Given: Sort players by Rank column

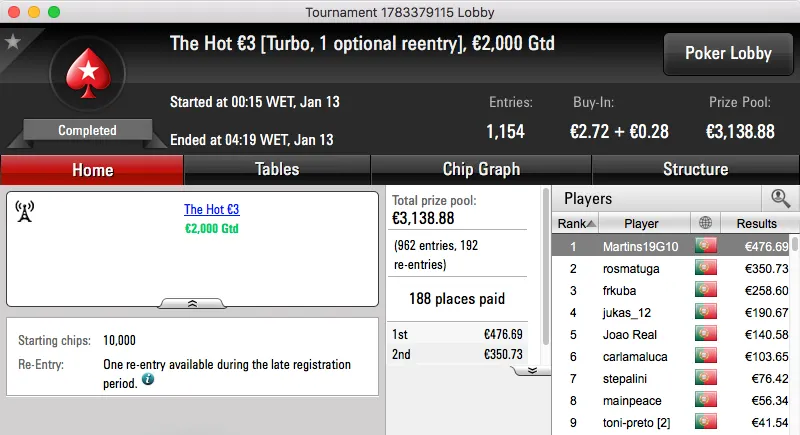Looking at the screenshot, I should coord(576,224).
